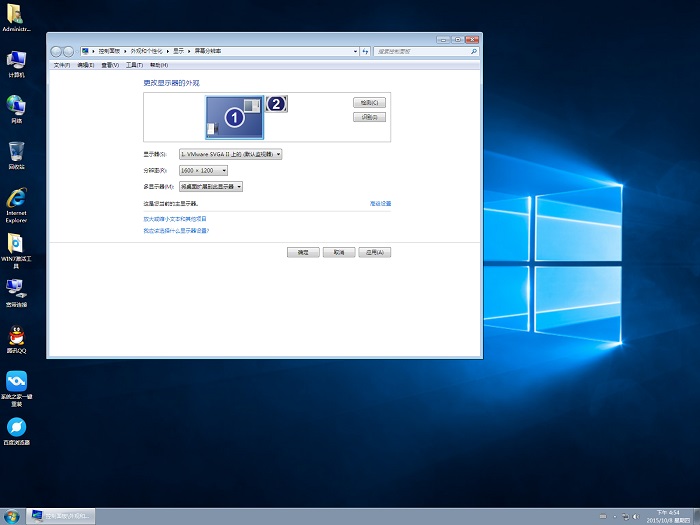Open the Advanced settings (高级设置) link
Image resolution: width=700 pixels, height=525 pixels.
[380, 203]
